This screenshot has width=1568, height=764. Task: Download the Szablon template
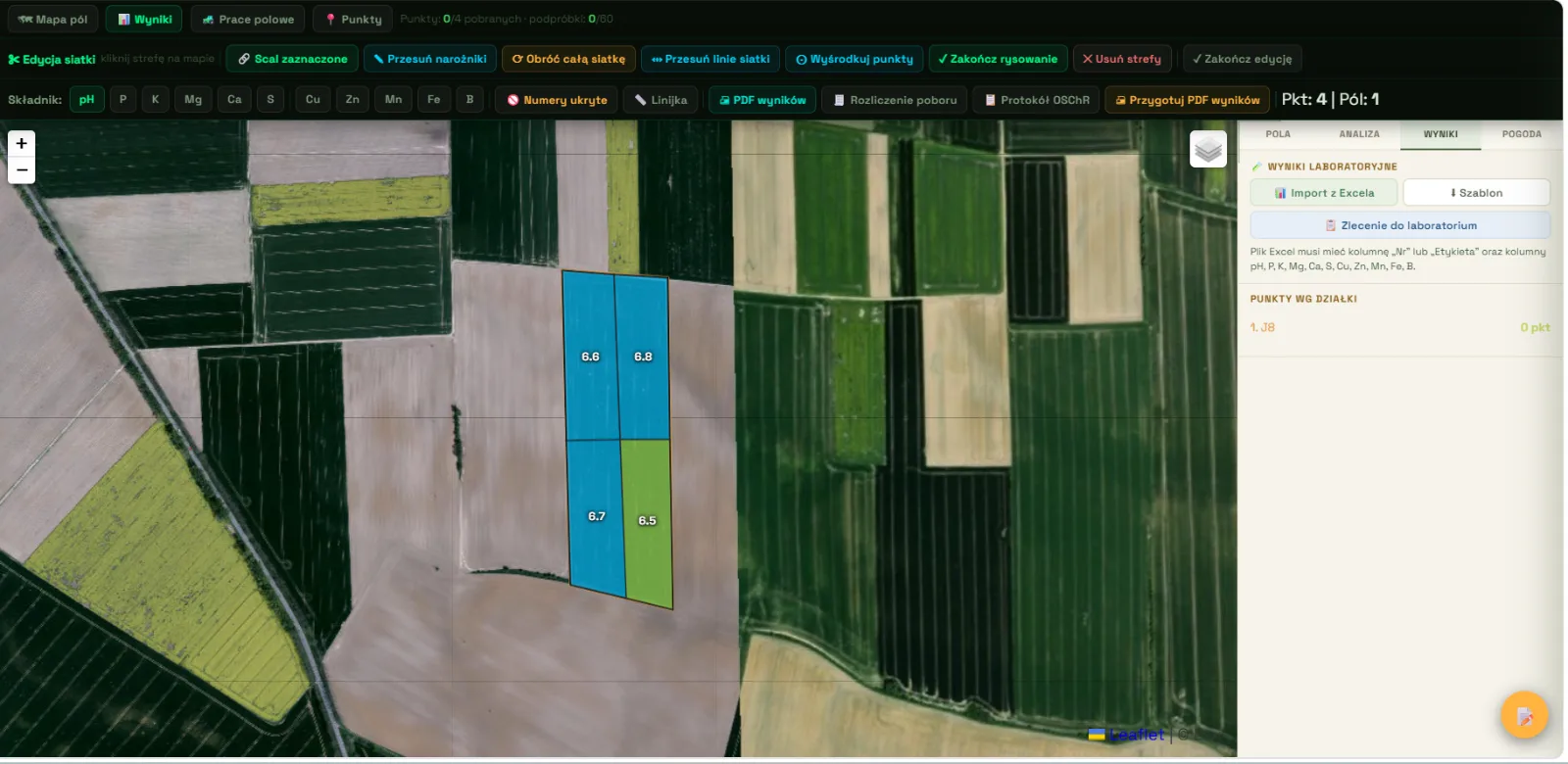point(1477,193)
